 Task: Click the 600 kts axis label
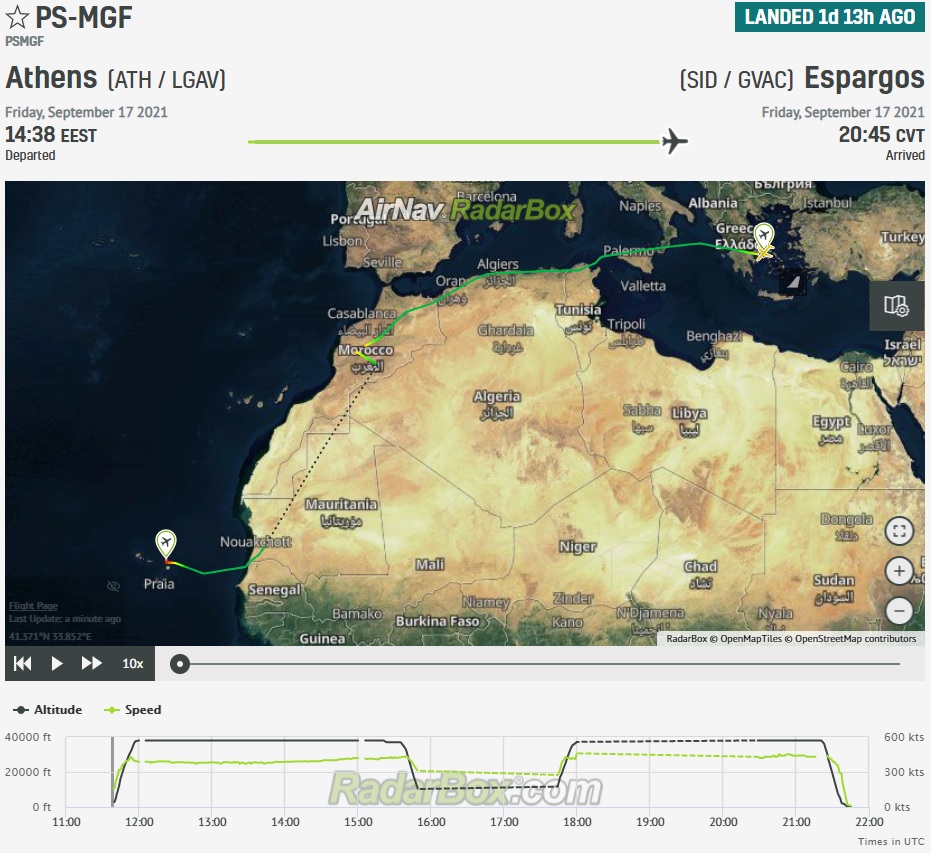(x=904, y=737)
